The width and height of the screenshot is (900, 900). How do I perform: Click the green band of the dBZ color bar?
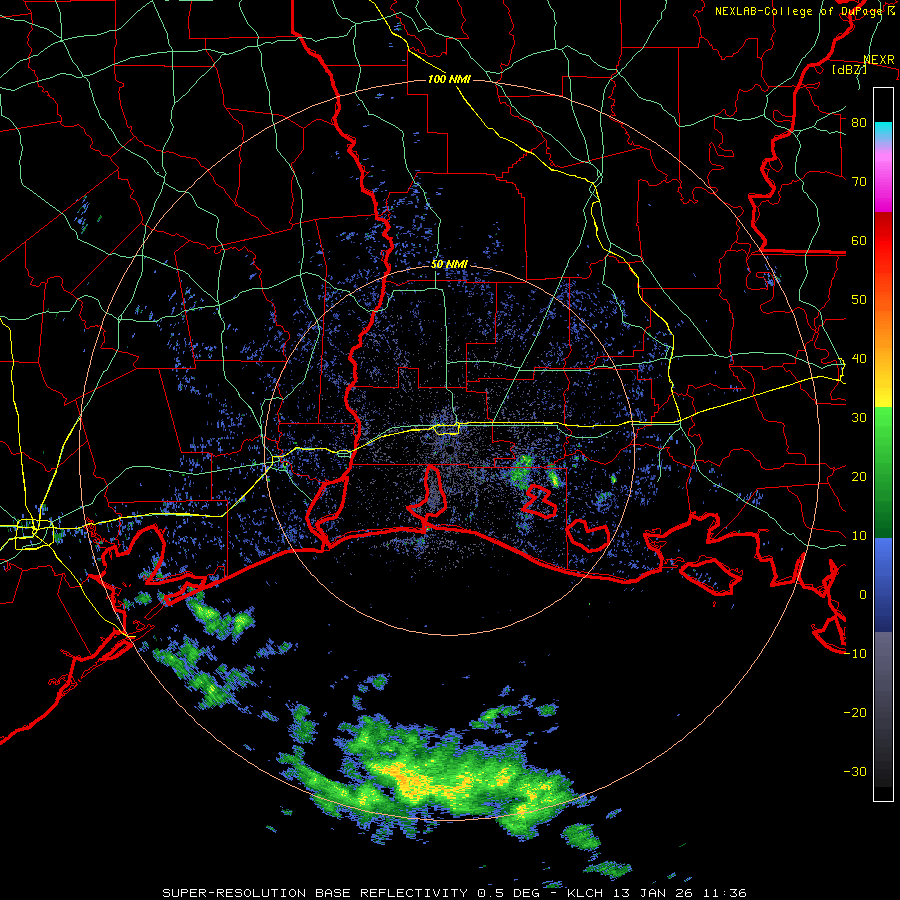click(883, 473)
